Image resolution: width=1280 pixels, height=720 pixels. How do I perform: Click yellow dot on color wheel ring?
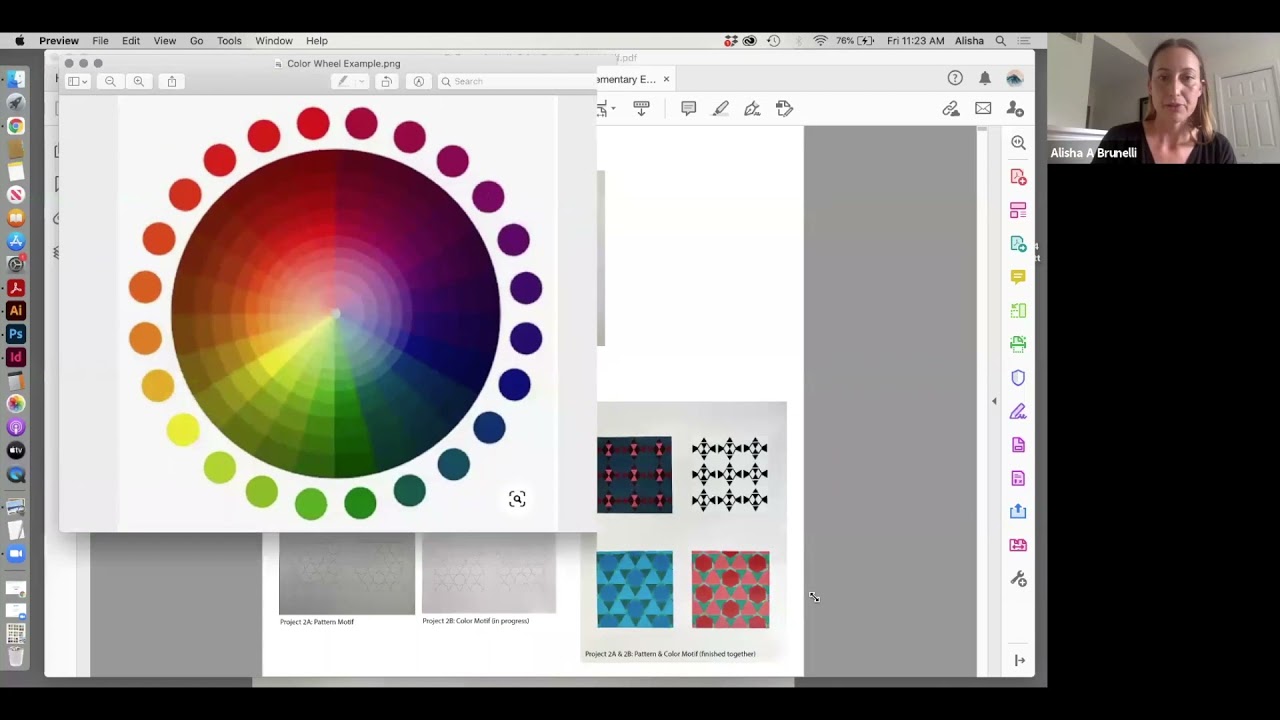183,430
